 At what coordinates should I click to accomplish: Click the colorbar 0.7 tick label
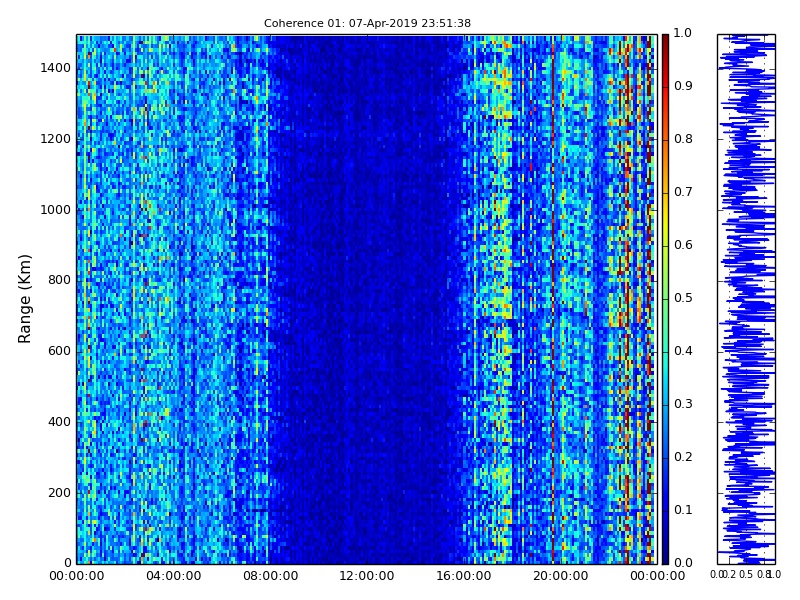click(683, 192)
